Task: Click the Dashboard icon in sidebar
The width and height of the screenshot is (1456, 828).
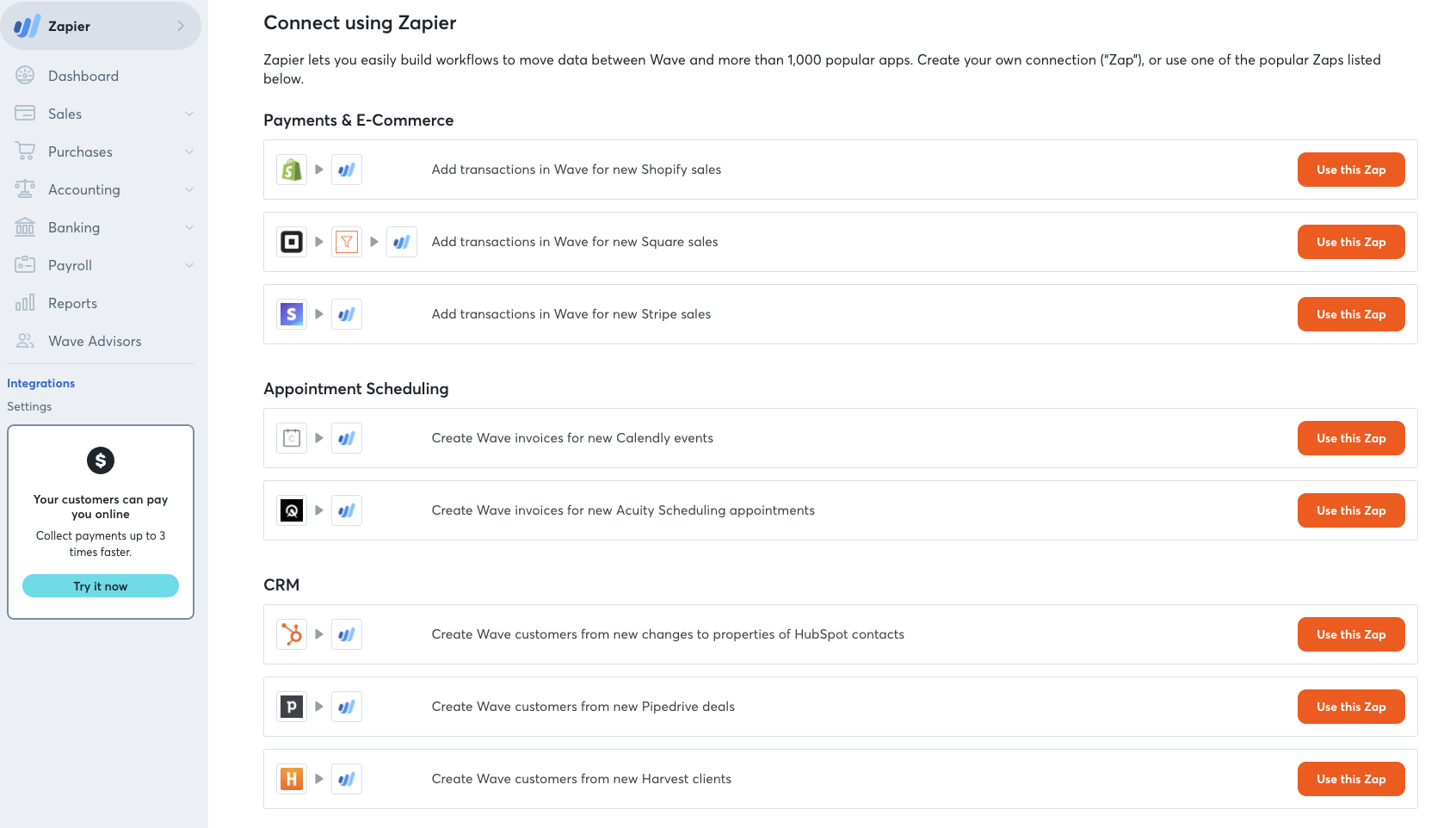Action: [25, 76]
